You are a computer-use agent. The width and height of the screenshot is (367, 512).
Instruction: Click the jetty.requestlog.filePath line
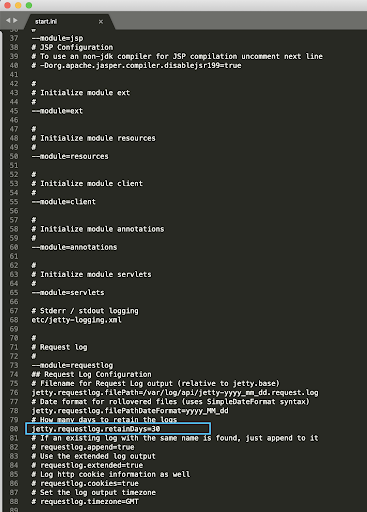[x=175, y=393]
